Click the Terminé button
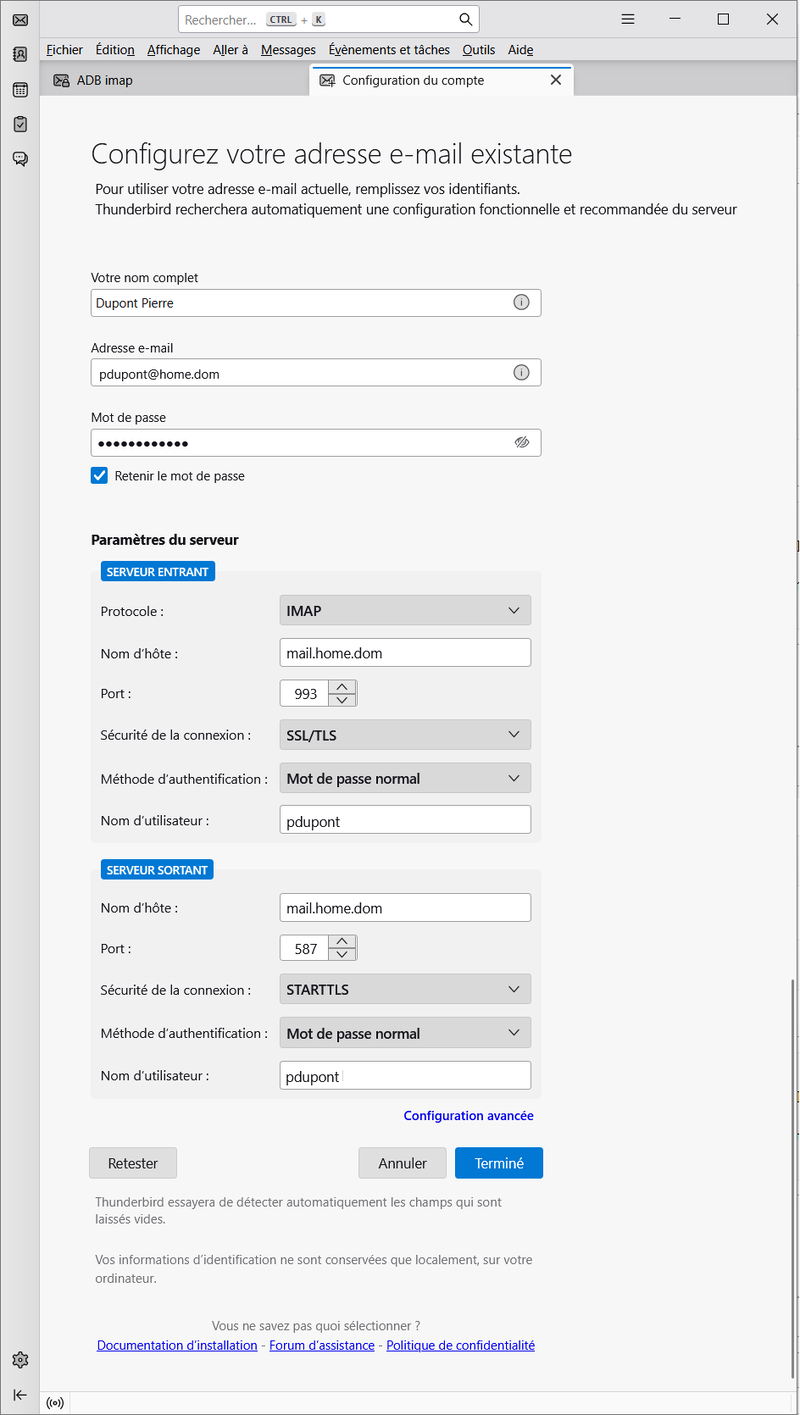800x1415 pixels. point(498,1163)
